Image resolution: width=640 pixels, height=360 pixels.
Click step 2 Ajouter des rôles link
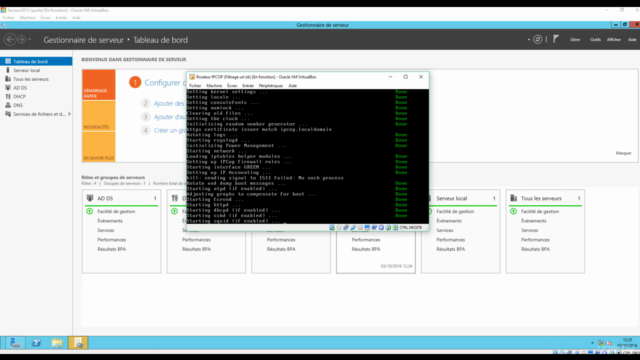pyautogui.click(x=169, y=103)
